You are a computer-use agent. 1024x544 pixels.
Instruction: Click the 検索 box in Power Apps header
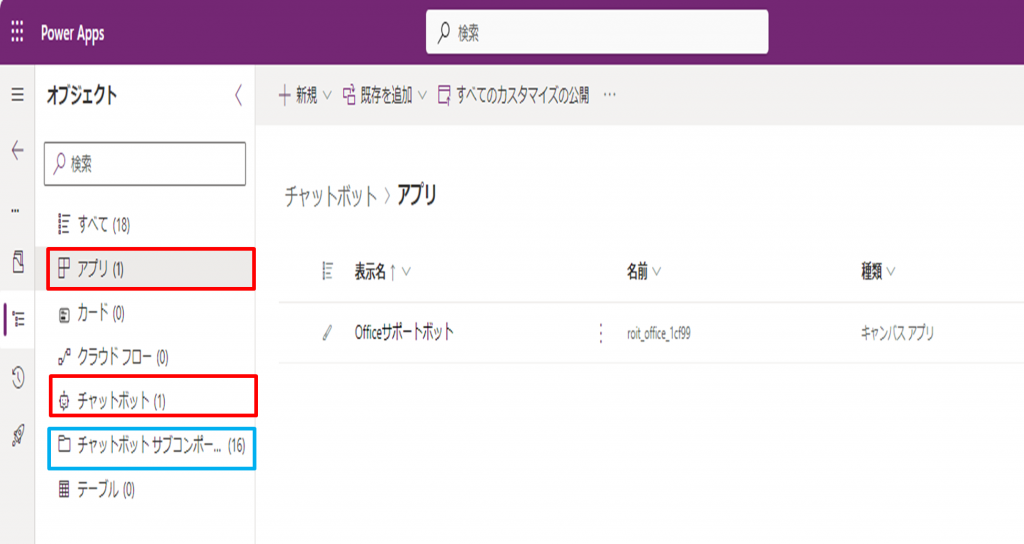(x=597, y=32)
